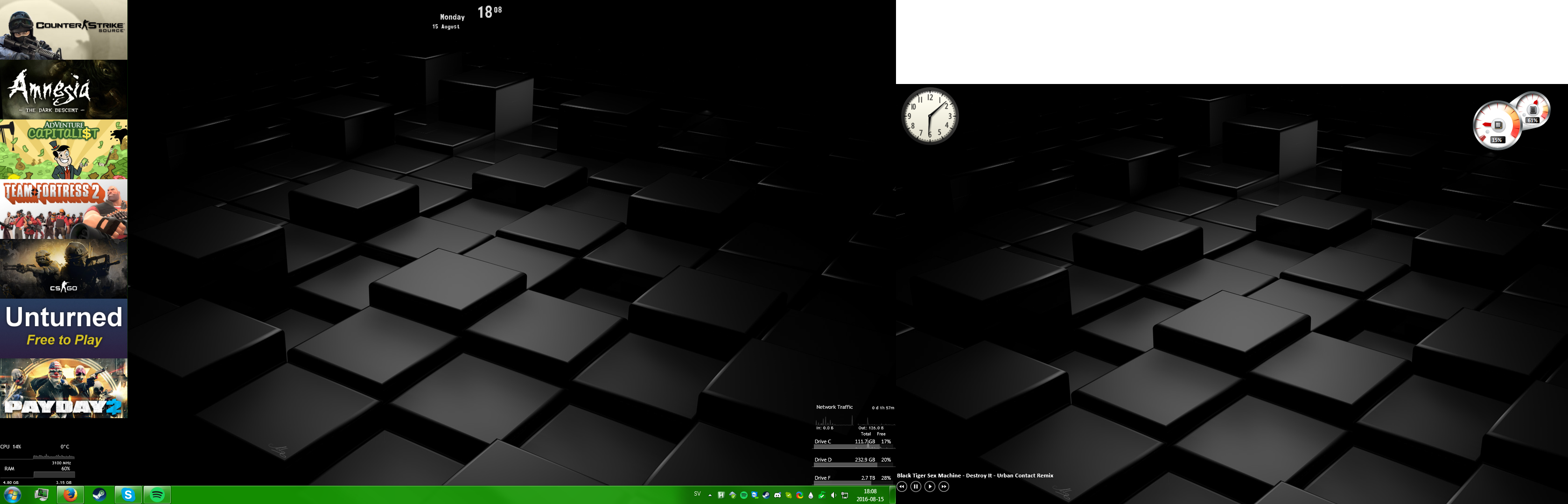Viewport: 1568px width, 504px height.
Task: Launch Payday 2 from the game tiles
Action: 63,388
